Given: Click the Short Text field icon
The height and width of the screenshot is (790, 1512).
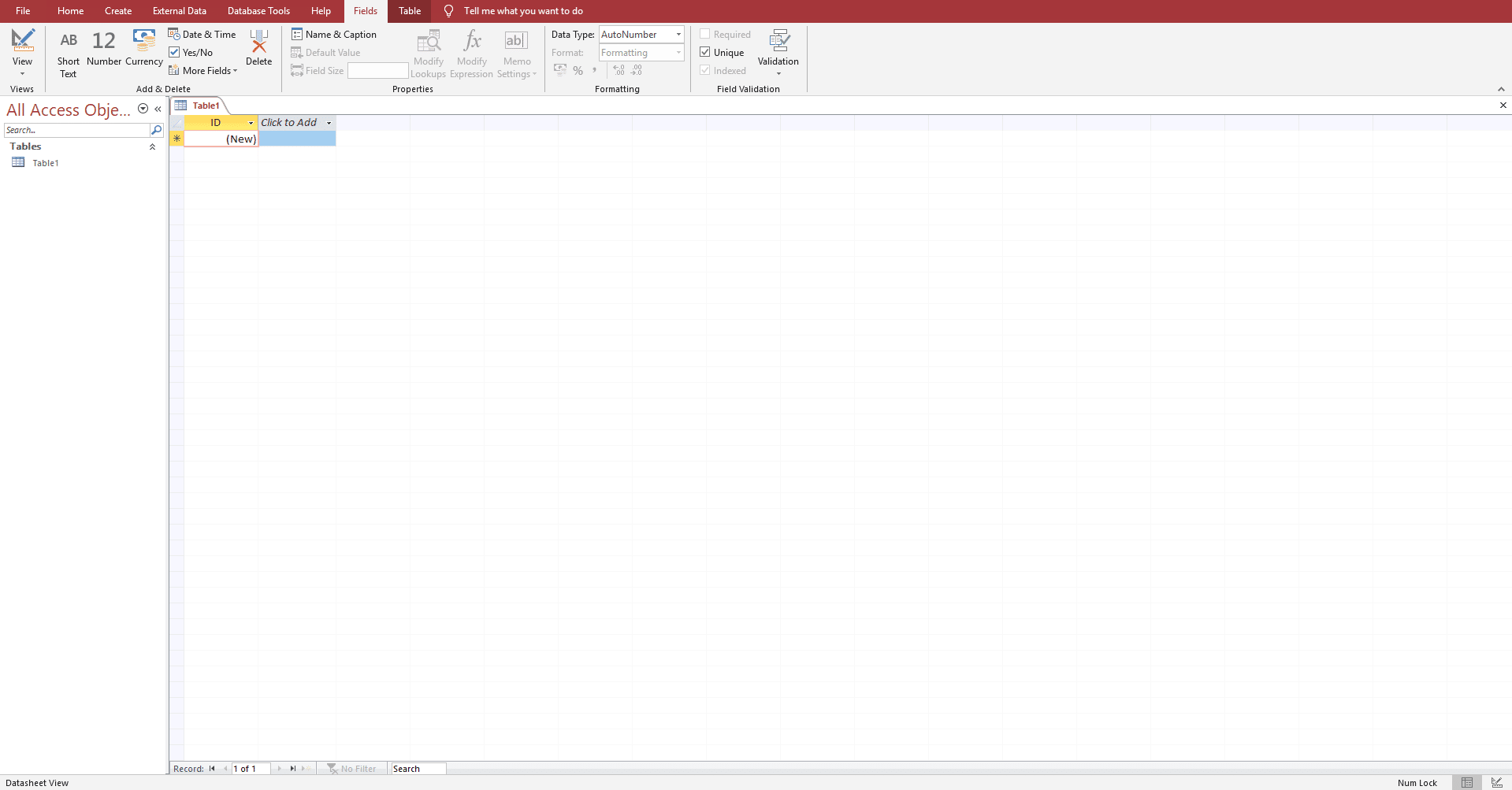Looking at the screenshot, I should [x=69, y=41].
